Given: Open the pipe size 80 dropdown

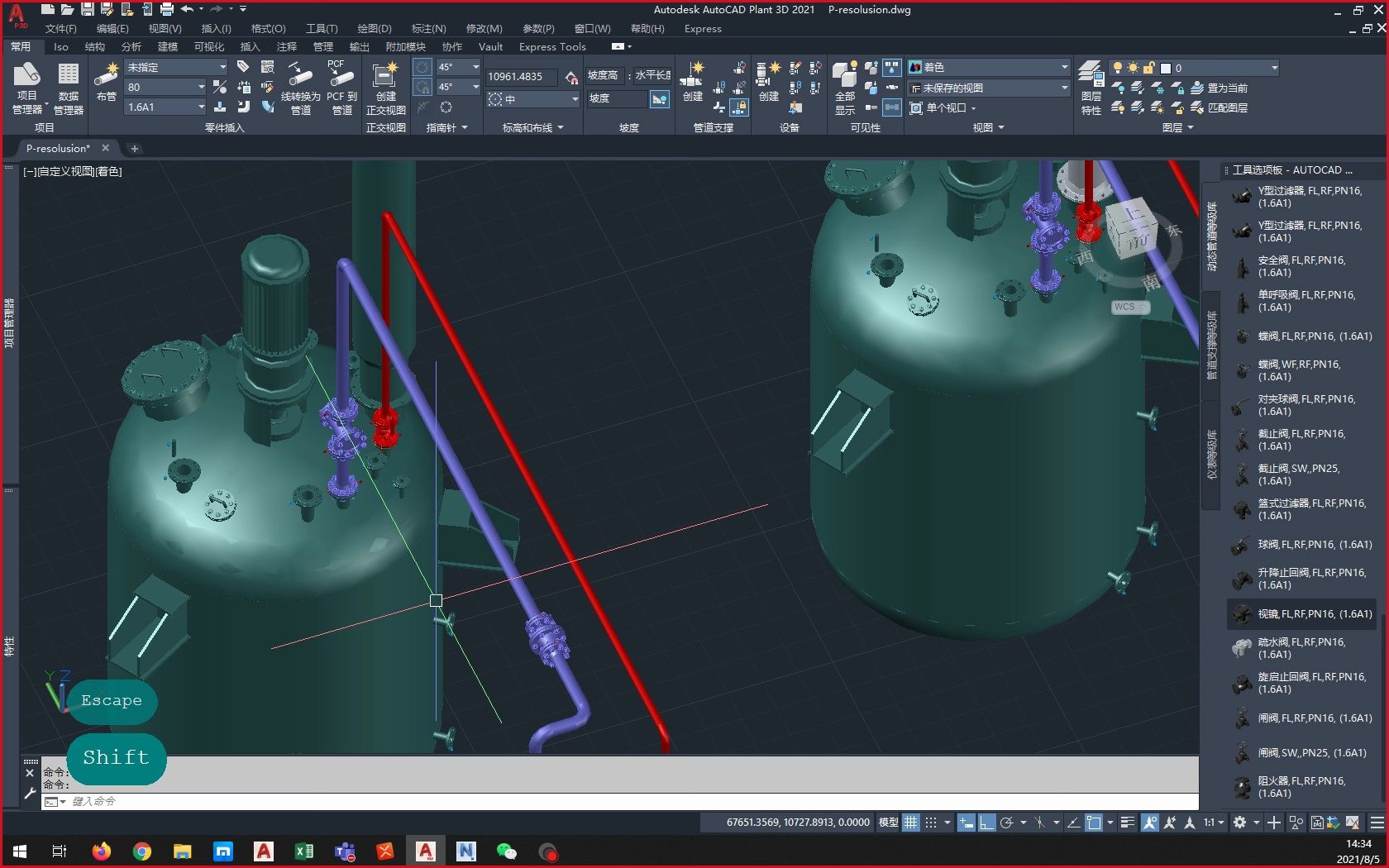Looking at the screenshot, I should pyautogui.click(x=165, y=87).
